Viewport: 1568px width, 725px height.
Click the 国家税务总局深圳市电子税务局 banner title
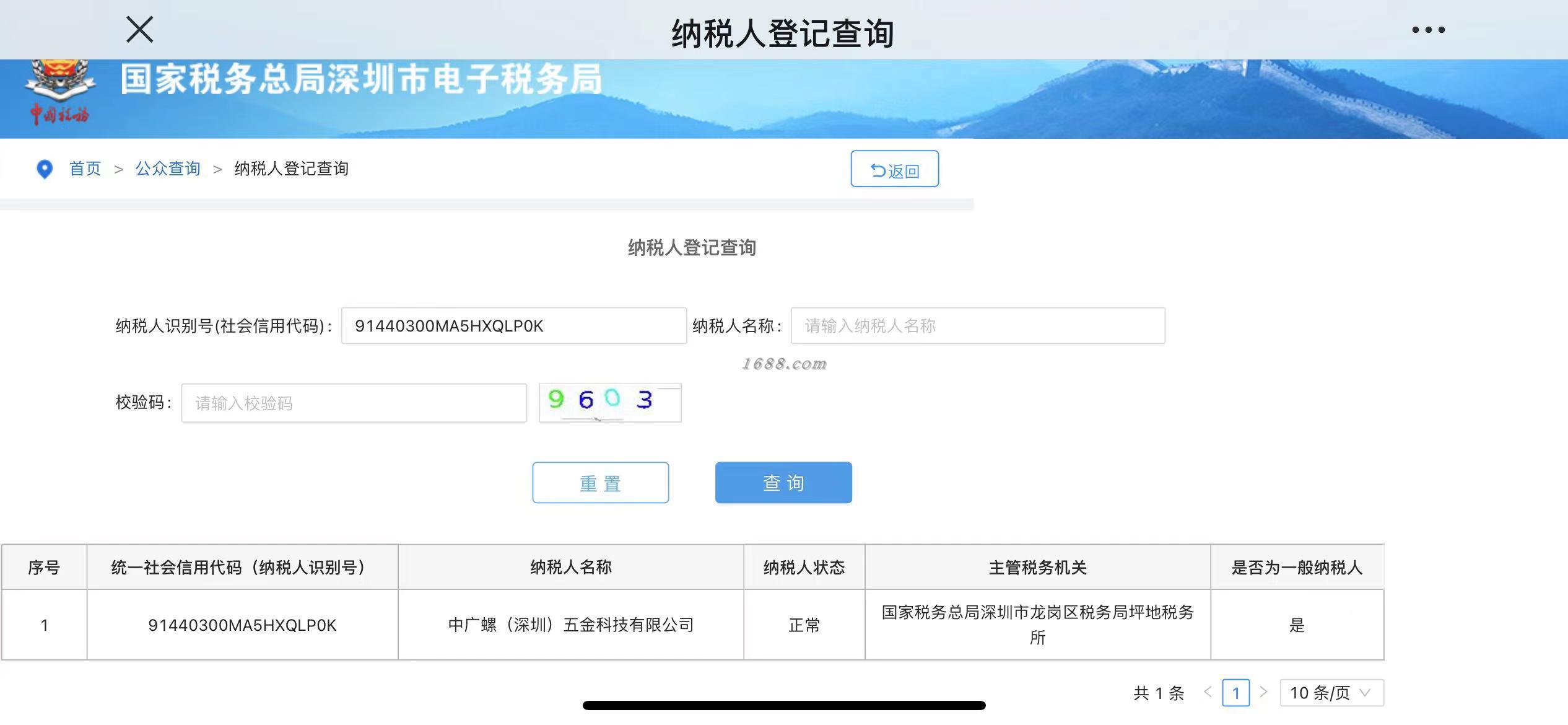[361, 79]
